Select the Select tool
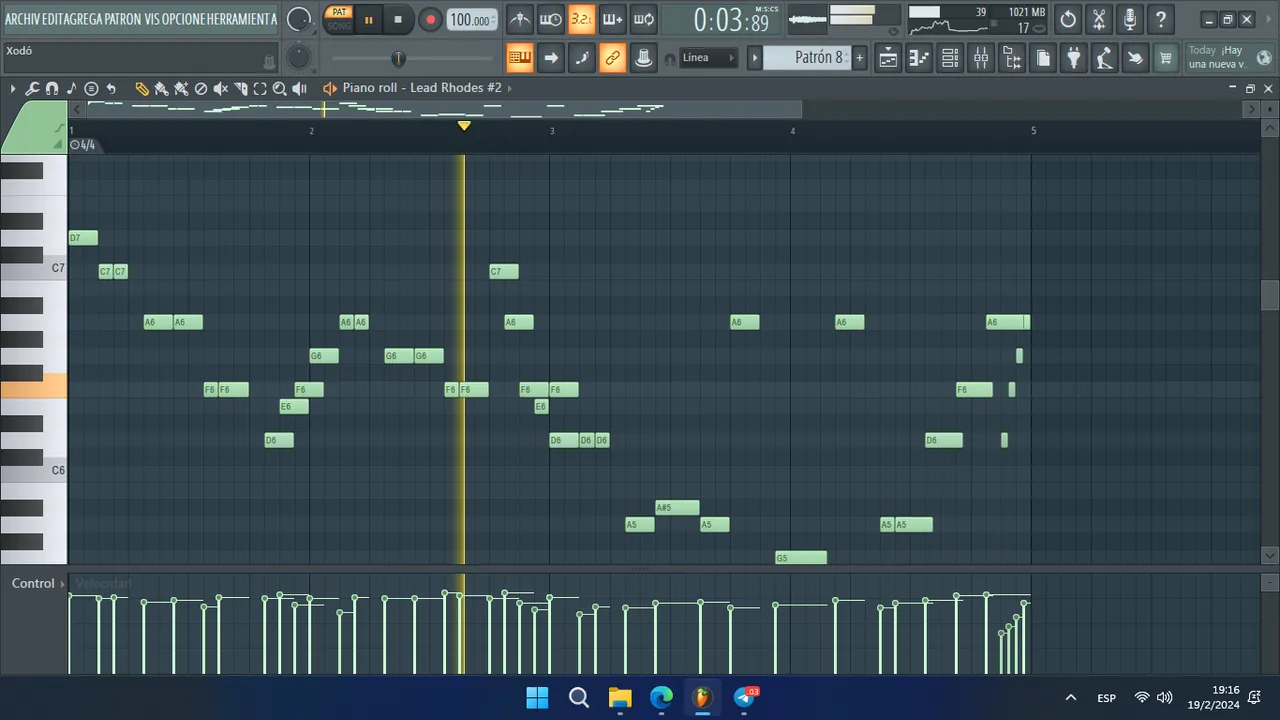Viewport: 1280px width, 720px height. (260, 88)
